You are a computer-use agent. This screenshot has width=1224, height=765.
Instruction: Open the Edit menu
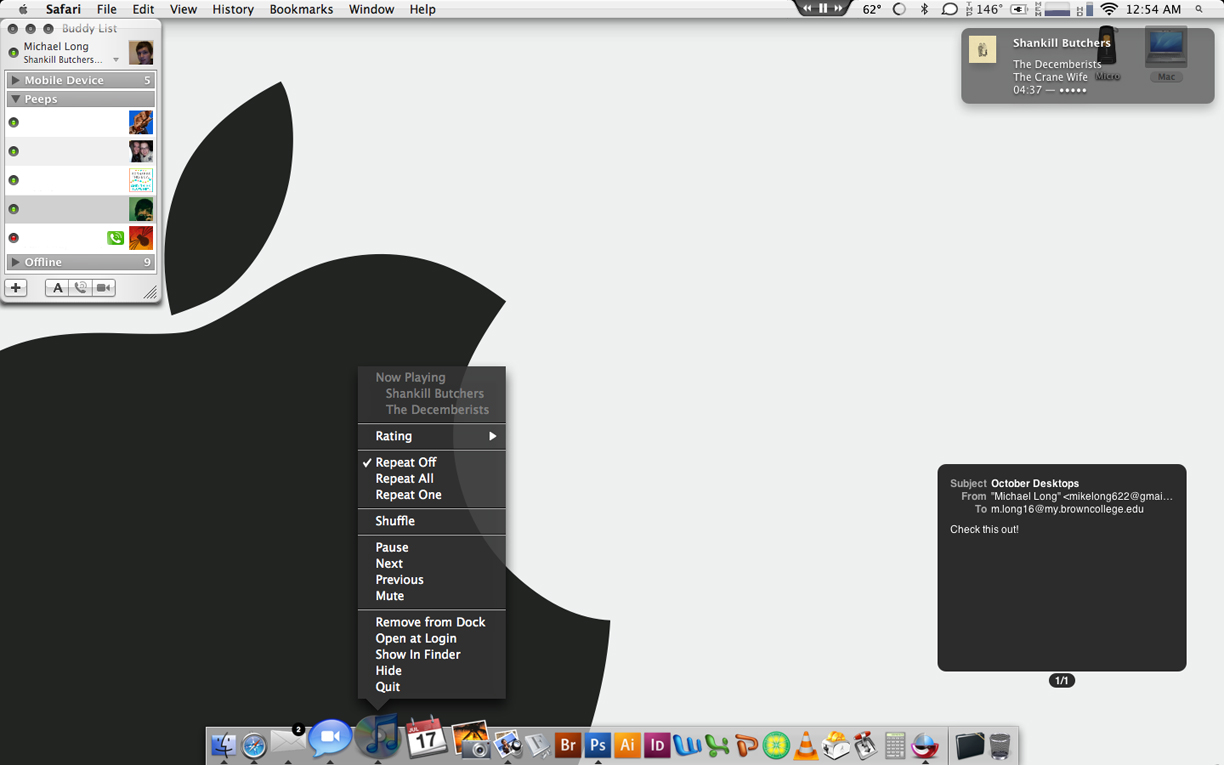click(143, 9)
